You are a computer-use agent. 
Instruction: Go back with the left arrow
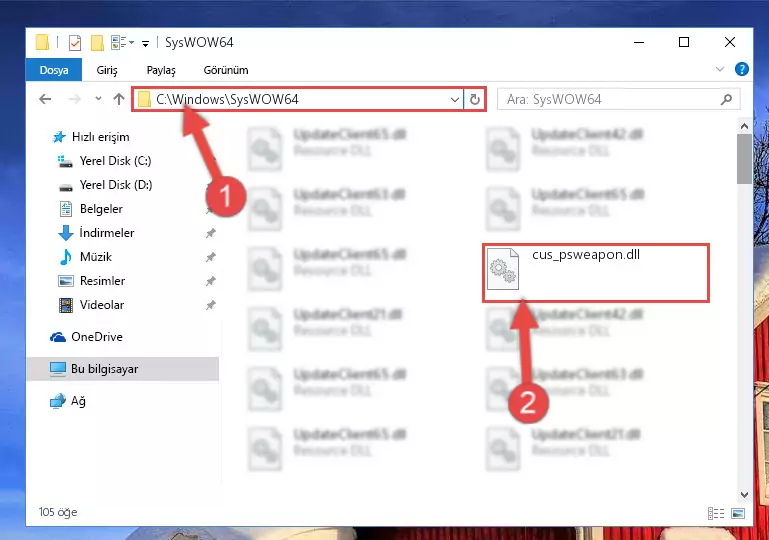tap(45, 99)
